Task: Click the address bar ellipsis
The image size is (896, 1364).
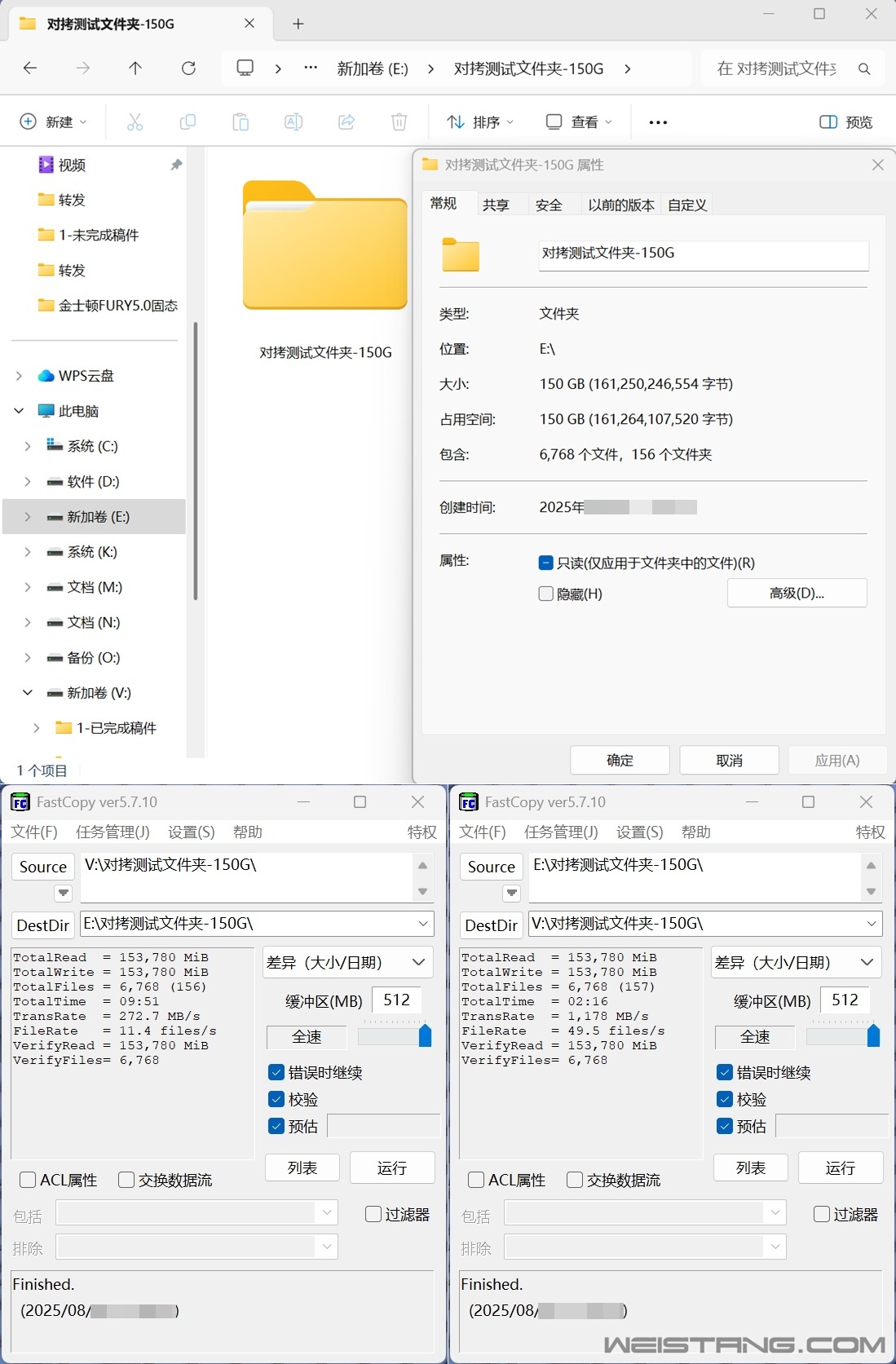Action: 311,68
